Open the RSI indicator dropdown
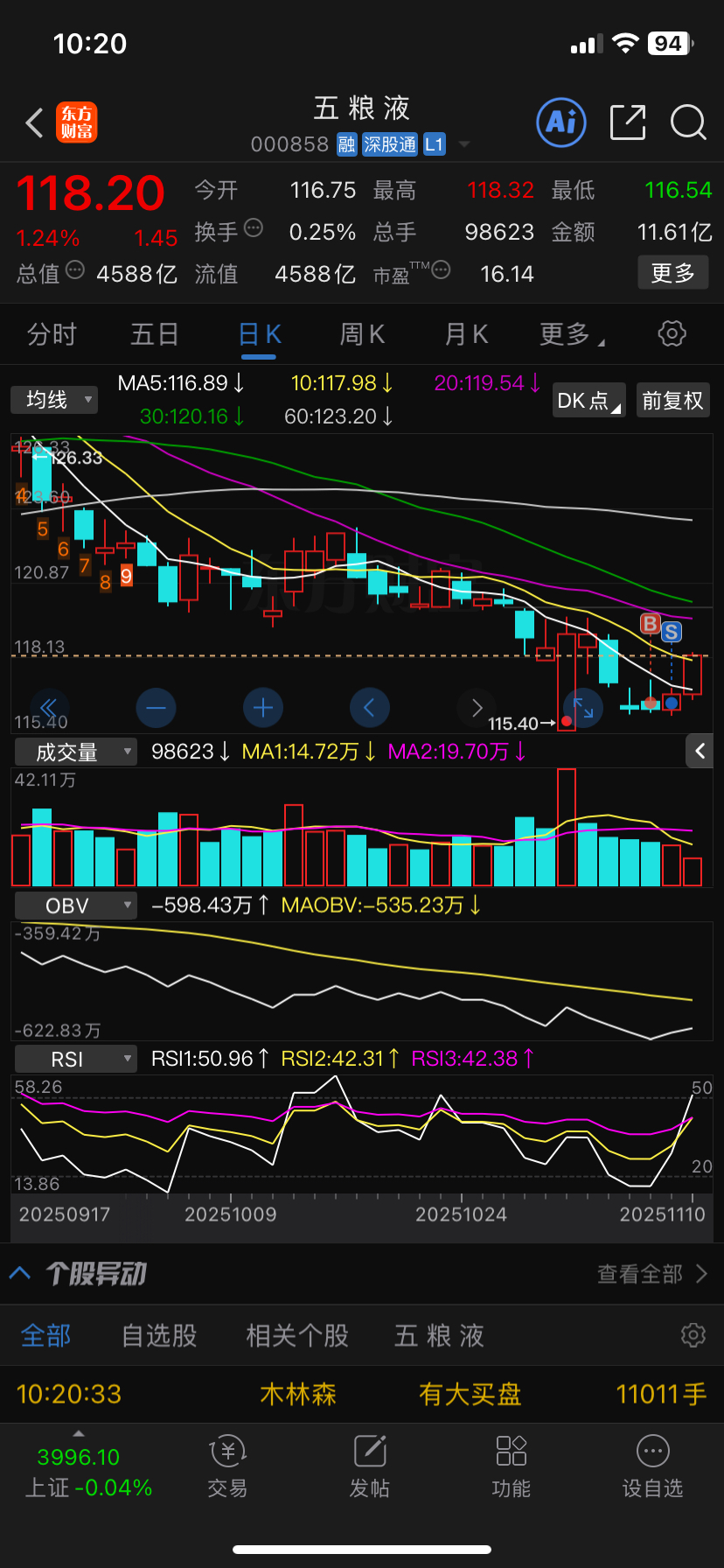 point(76,1059)
